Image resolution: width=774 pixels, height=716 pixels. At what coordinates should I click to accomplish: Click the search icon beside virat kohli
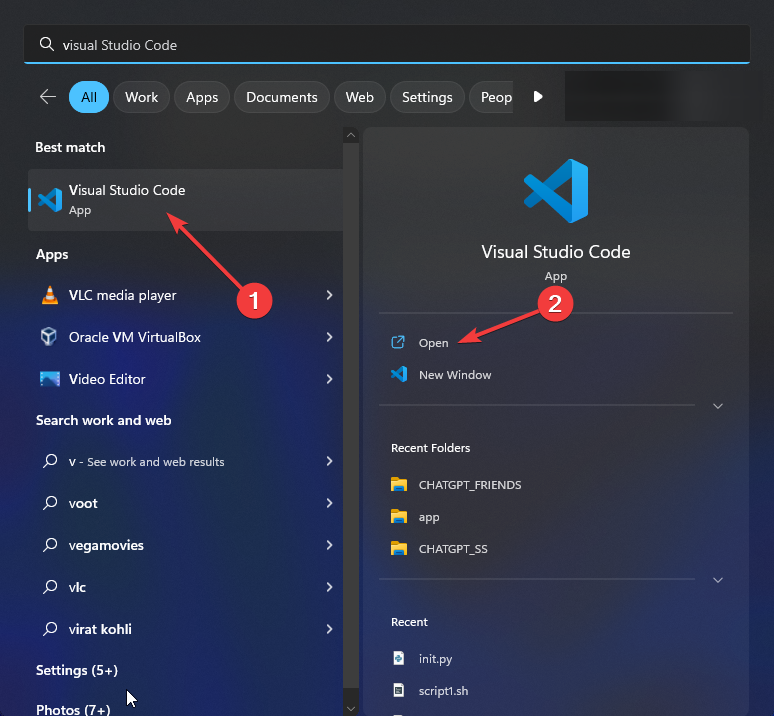50,629
